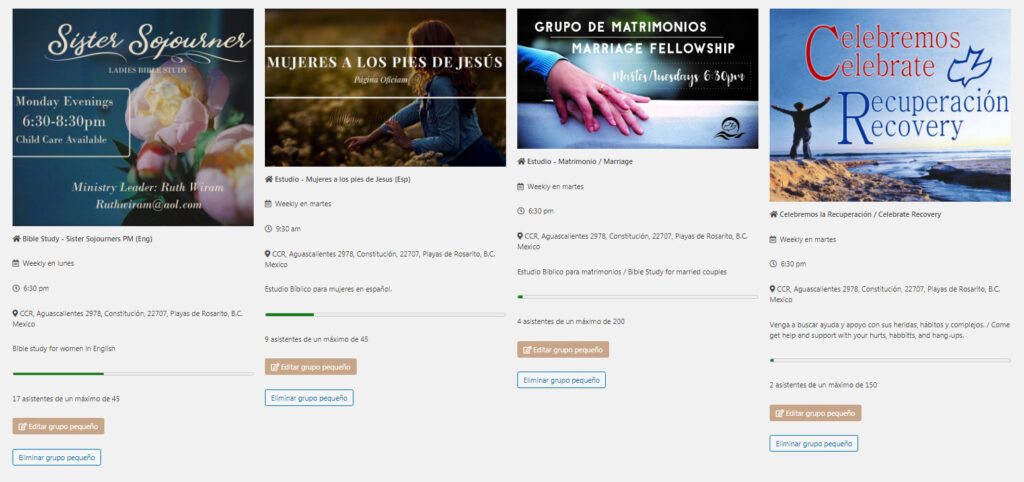This screenshot has height=482, width=1024.
Task: Click Editar grupo pequeño under Mujeres group
Action: (x=311, y=367)
